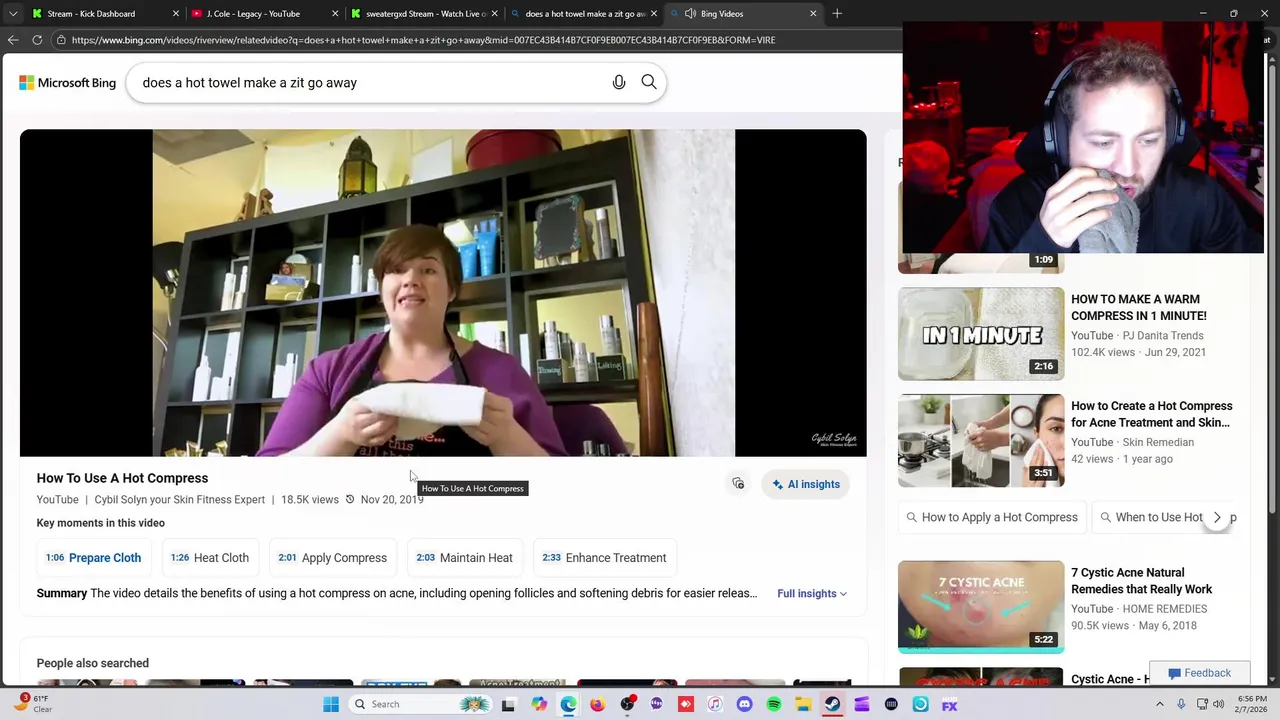
Task: Click the microphone icon in system tray
Action: [1183, 704]
